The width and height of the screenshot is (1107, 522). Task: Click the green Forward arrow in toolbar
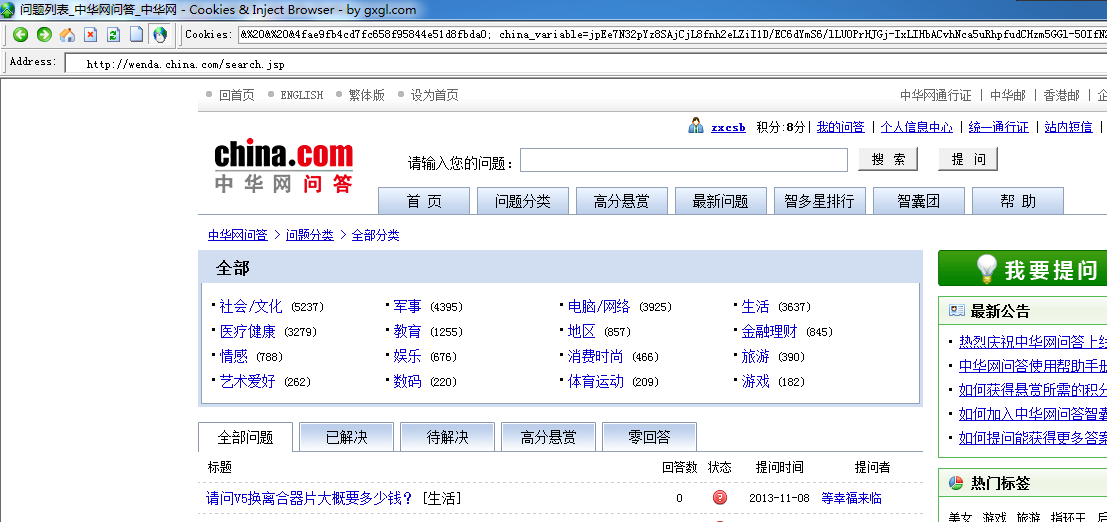pos(44,34)
